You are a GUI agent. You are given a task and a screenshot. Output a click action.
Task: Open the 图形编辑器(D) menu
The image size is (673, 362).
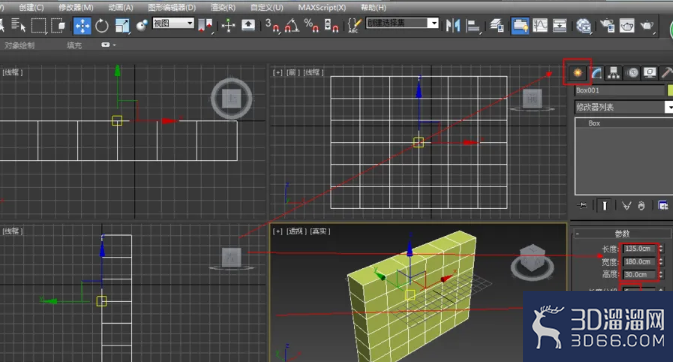pos(172,7)
